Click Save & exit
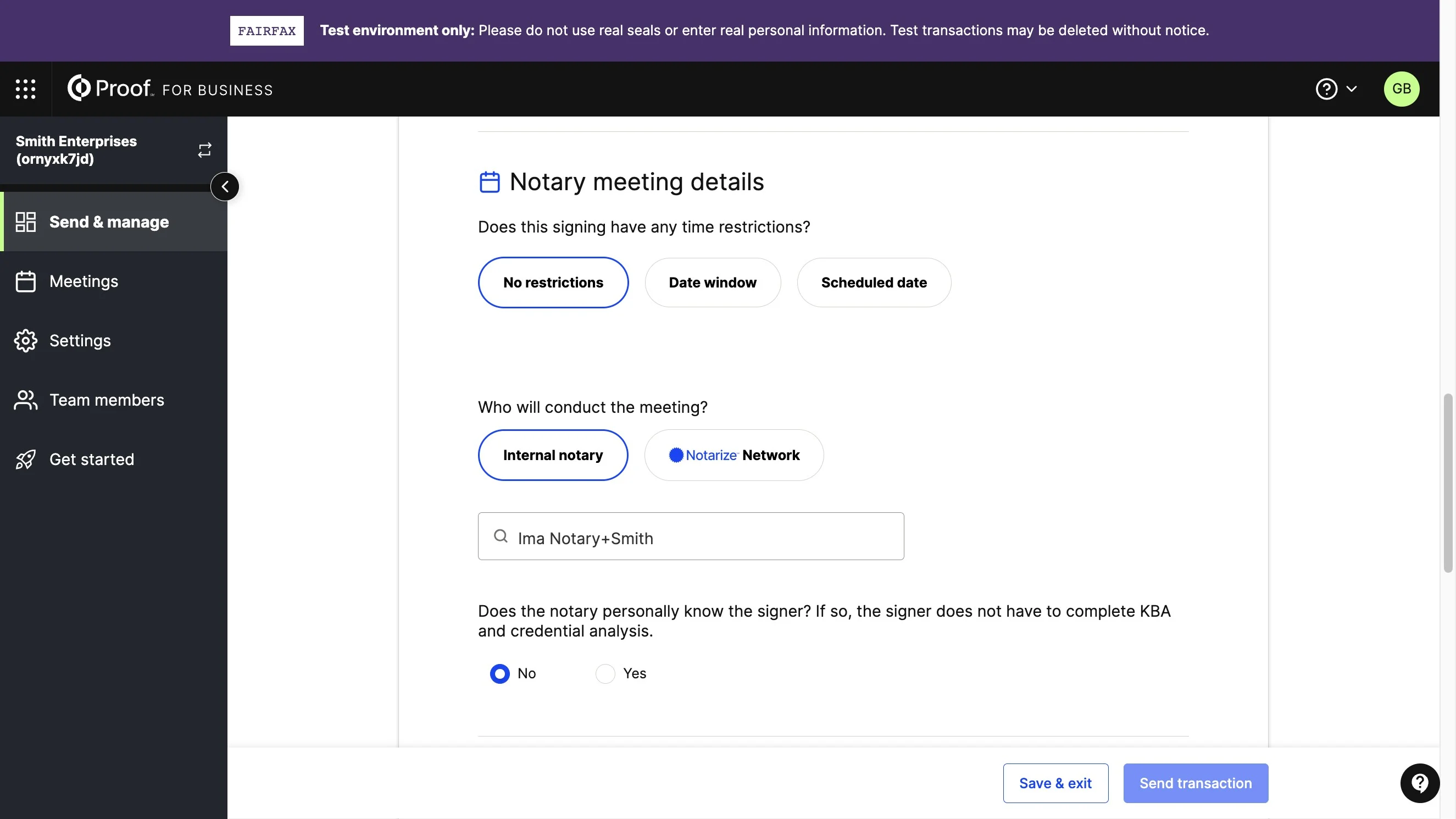The image size is (1456, 819). (1055, 783)
